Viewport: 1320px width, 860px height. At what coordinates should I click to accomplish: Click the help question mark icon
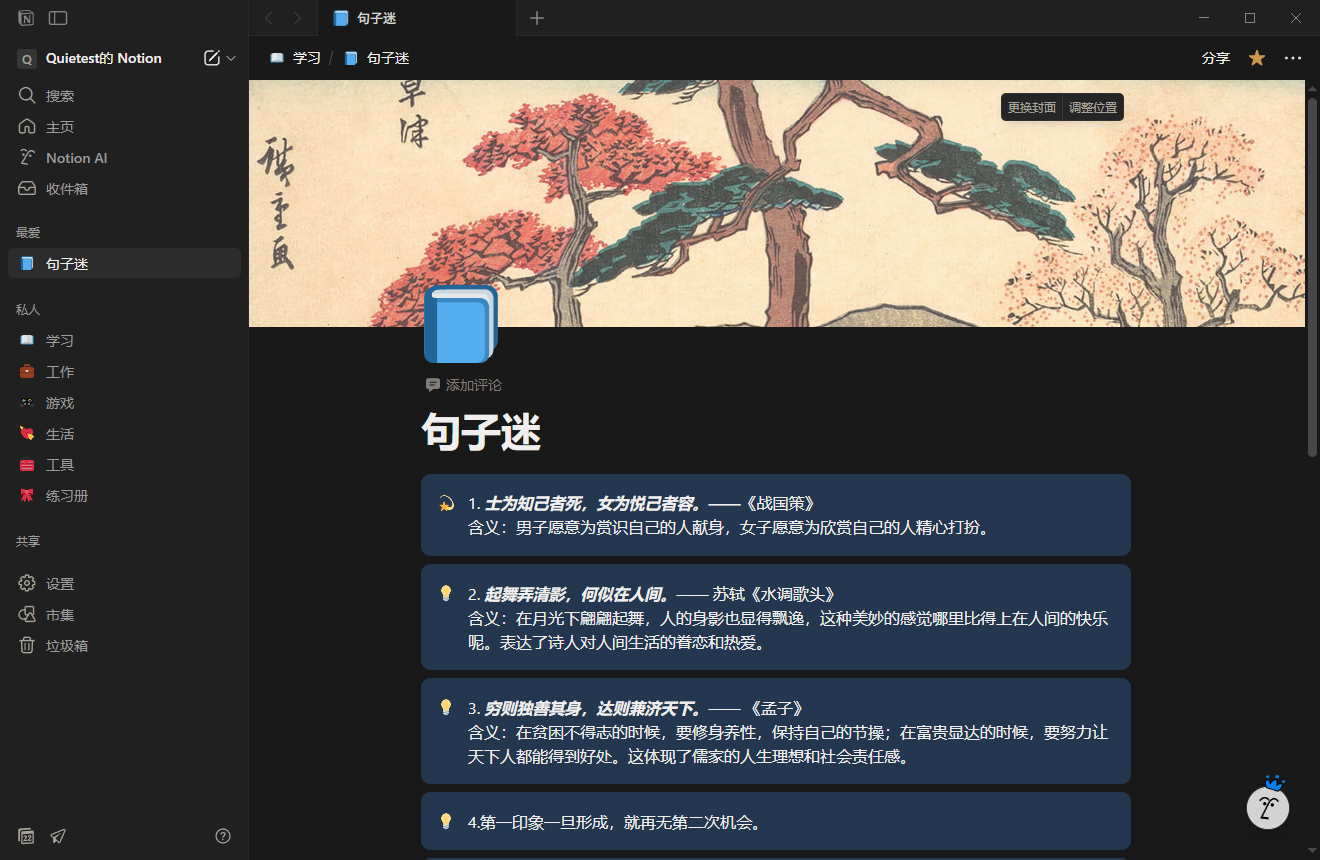(222, 836)
